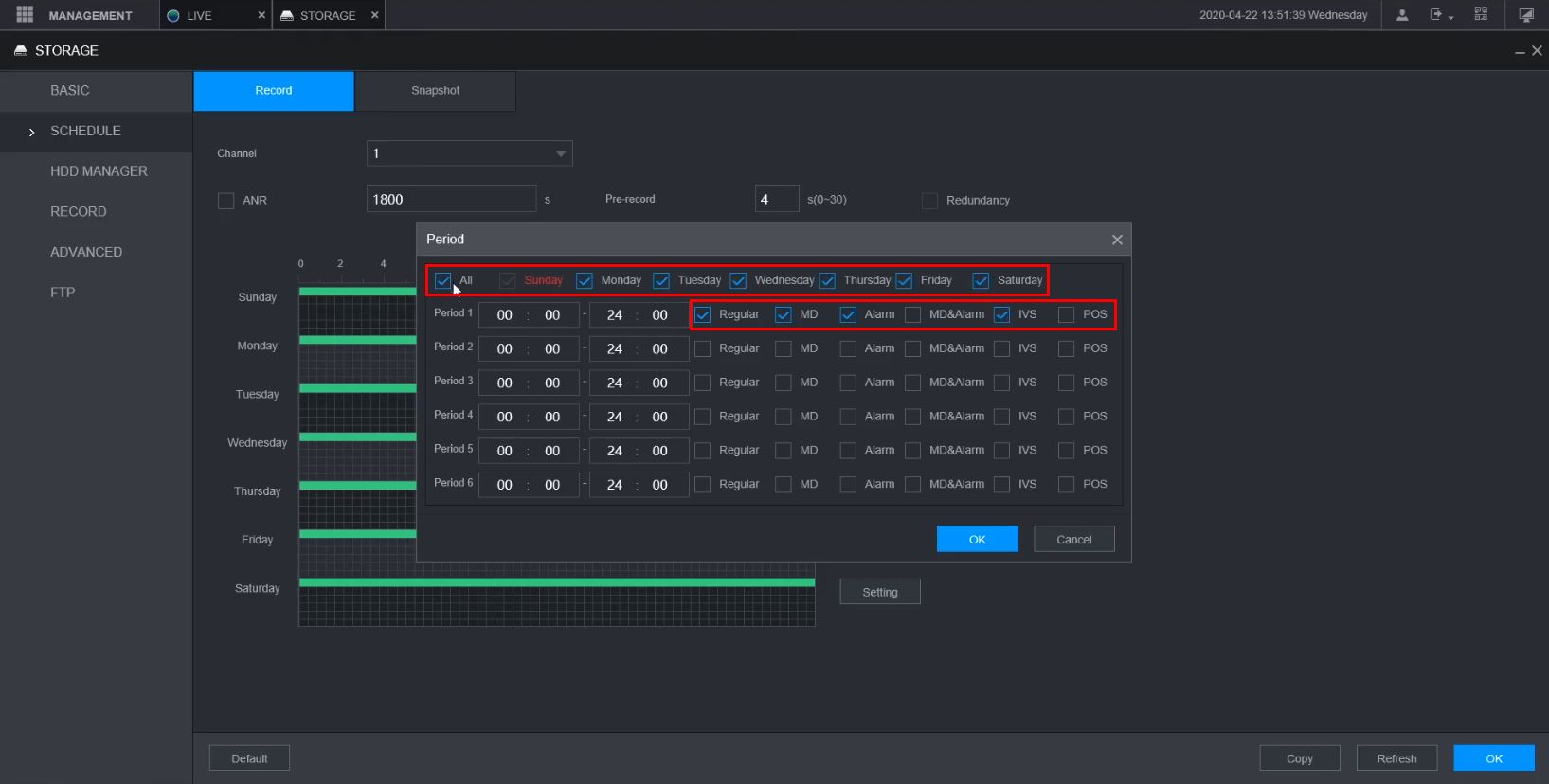The image size is (1549, 784).
Task: Check Regular for Period 2
Action: [703, 349]
